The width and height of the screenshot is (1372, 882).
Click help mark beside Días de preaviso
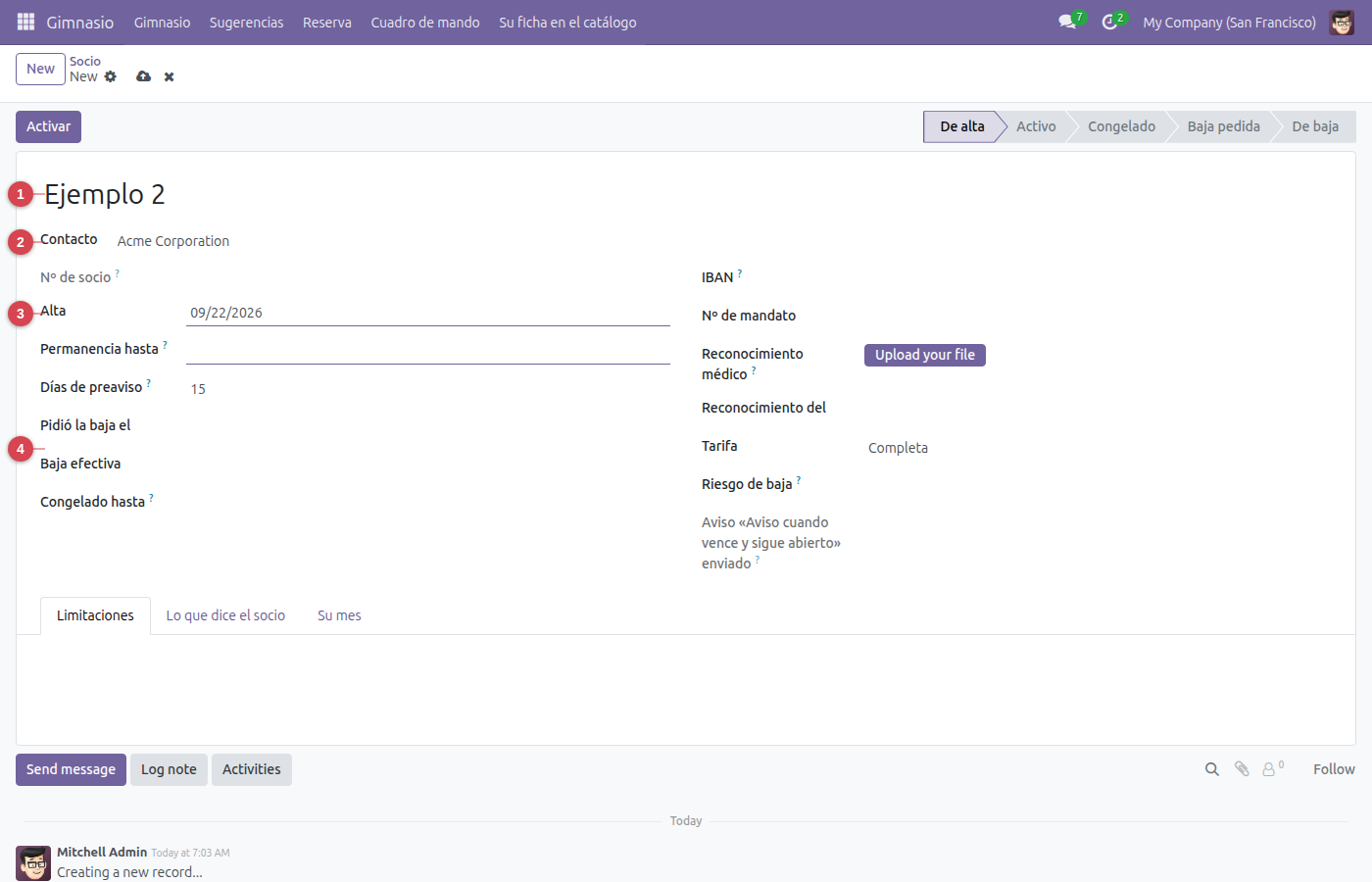pos(149,383)
